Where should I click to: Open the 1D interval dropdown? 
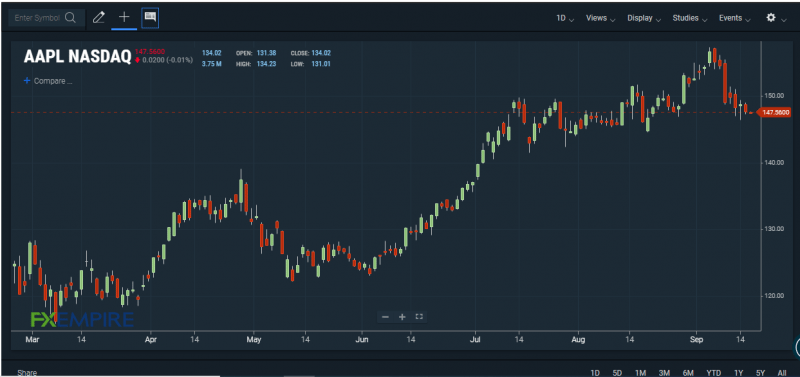coord(565,18)
